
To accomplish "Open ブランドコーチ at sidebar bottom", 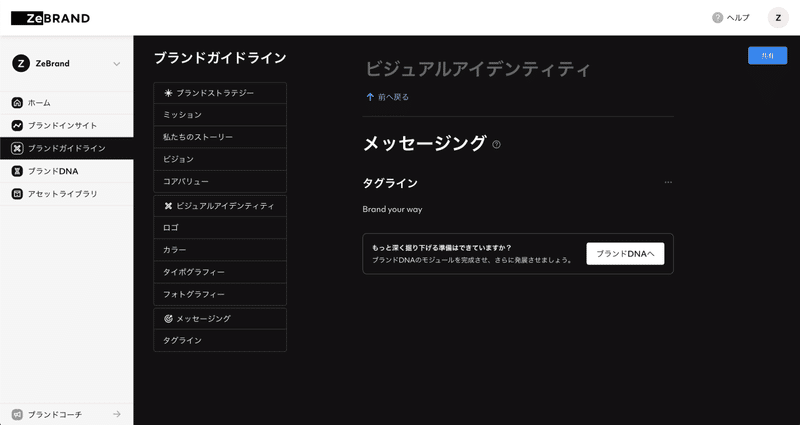I will coord(66,414).
